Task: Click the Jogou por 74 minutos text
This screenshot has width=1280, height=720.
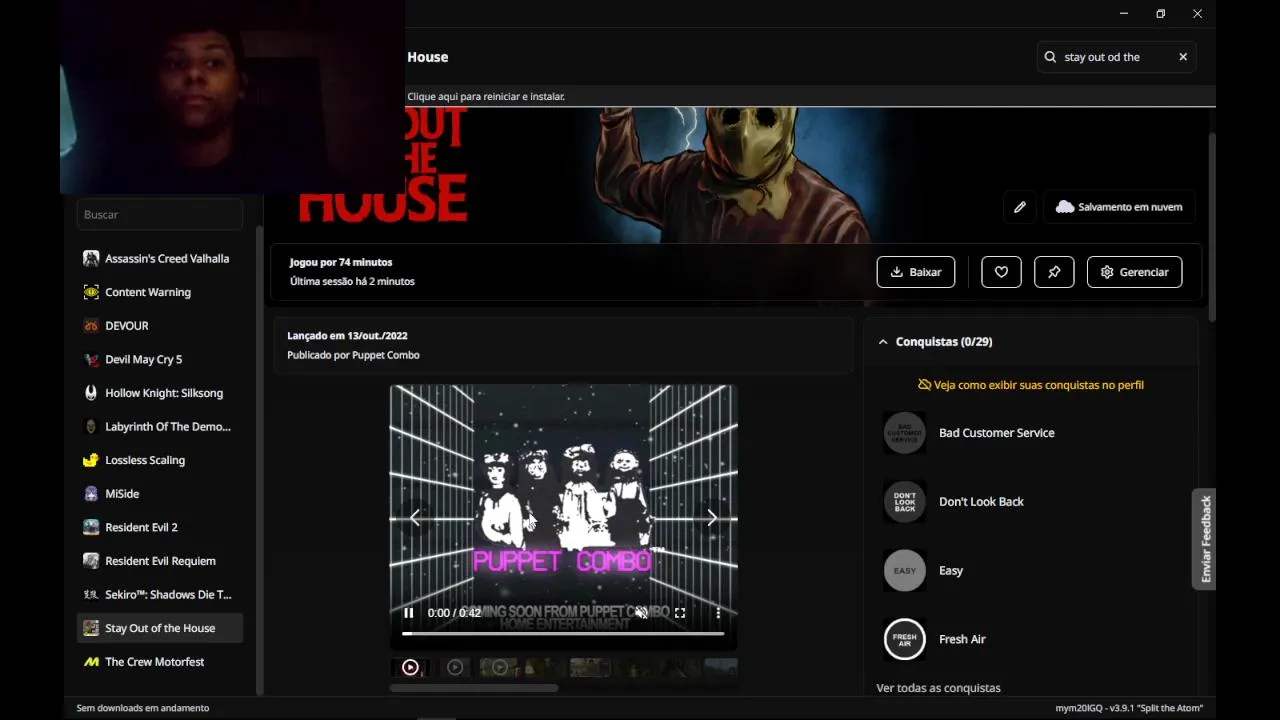Action: pos(341,262)
